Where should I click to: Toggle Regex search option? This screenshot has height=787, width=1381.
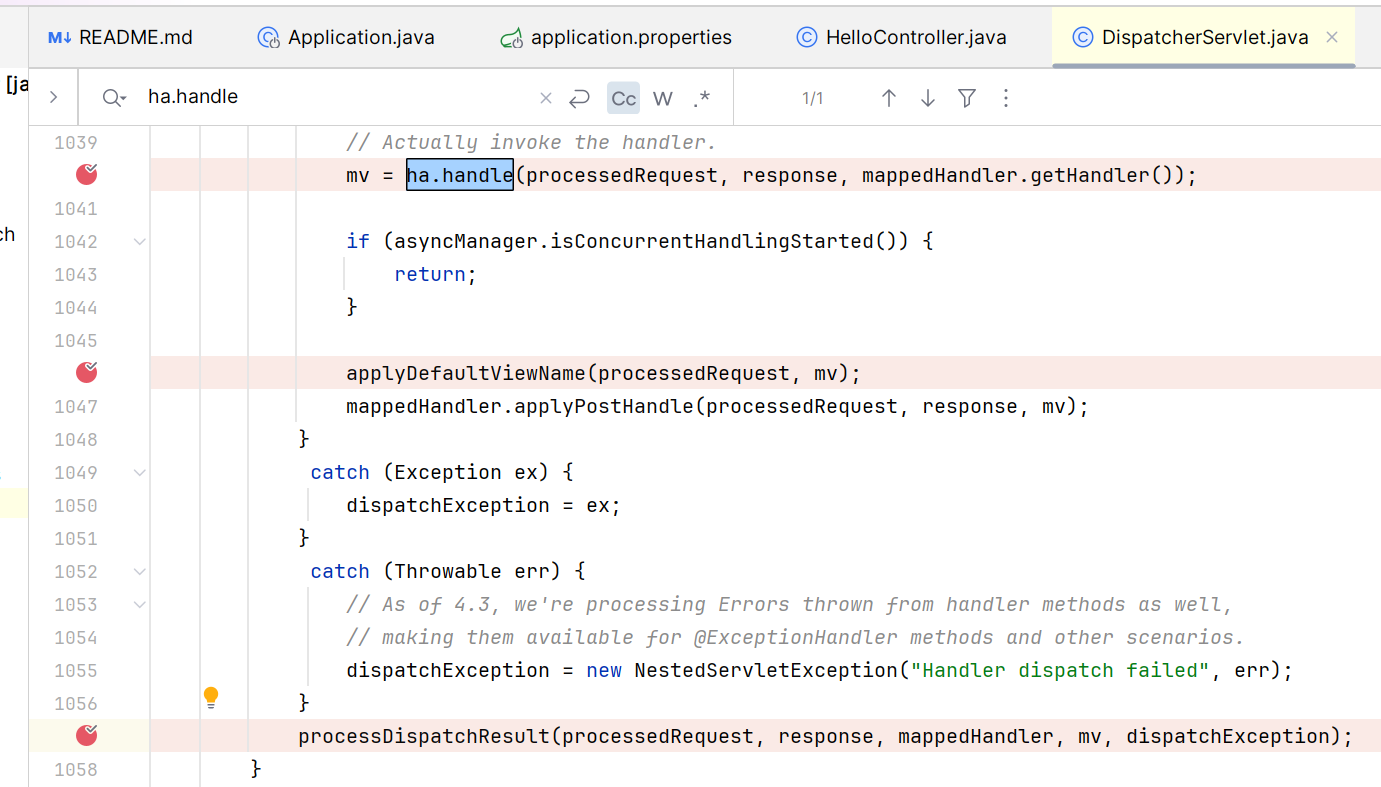click(x=702, y=98)
